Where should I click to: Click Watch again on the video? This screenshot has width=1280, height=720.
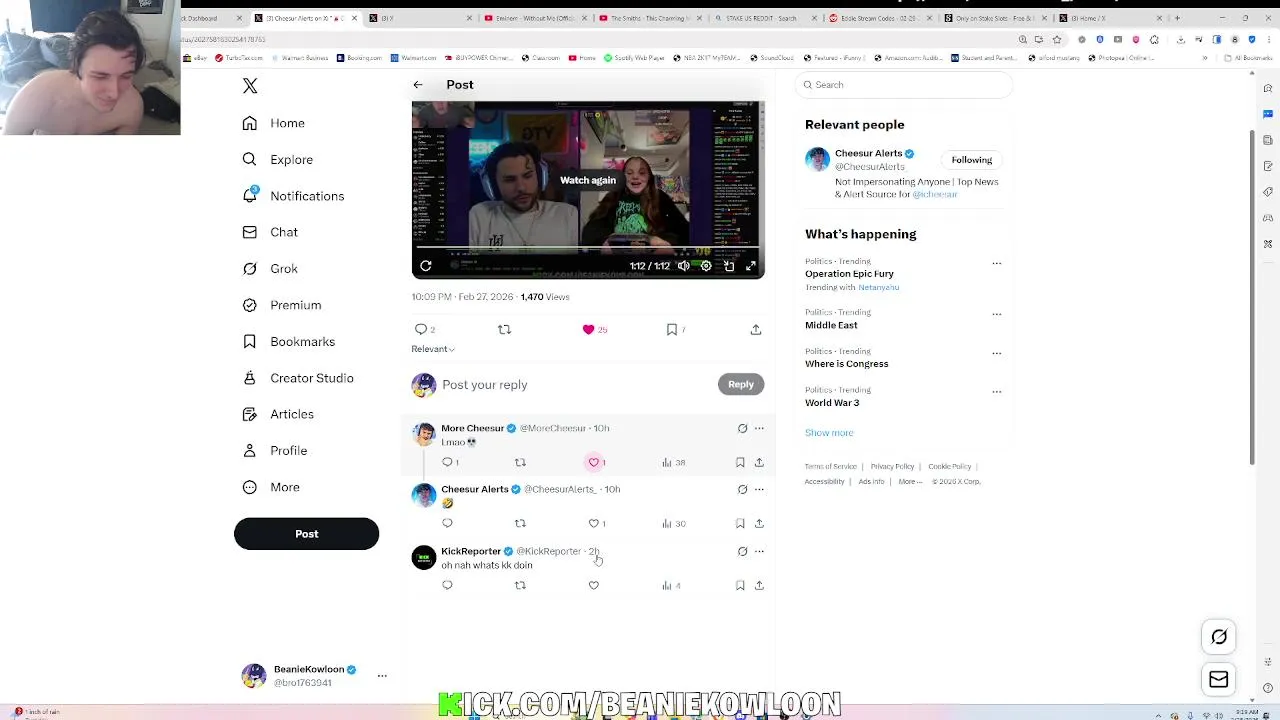click(x=588, y=180)
